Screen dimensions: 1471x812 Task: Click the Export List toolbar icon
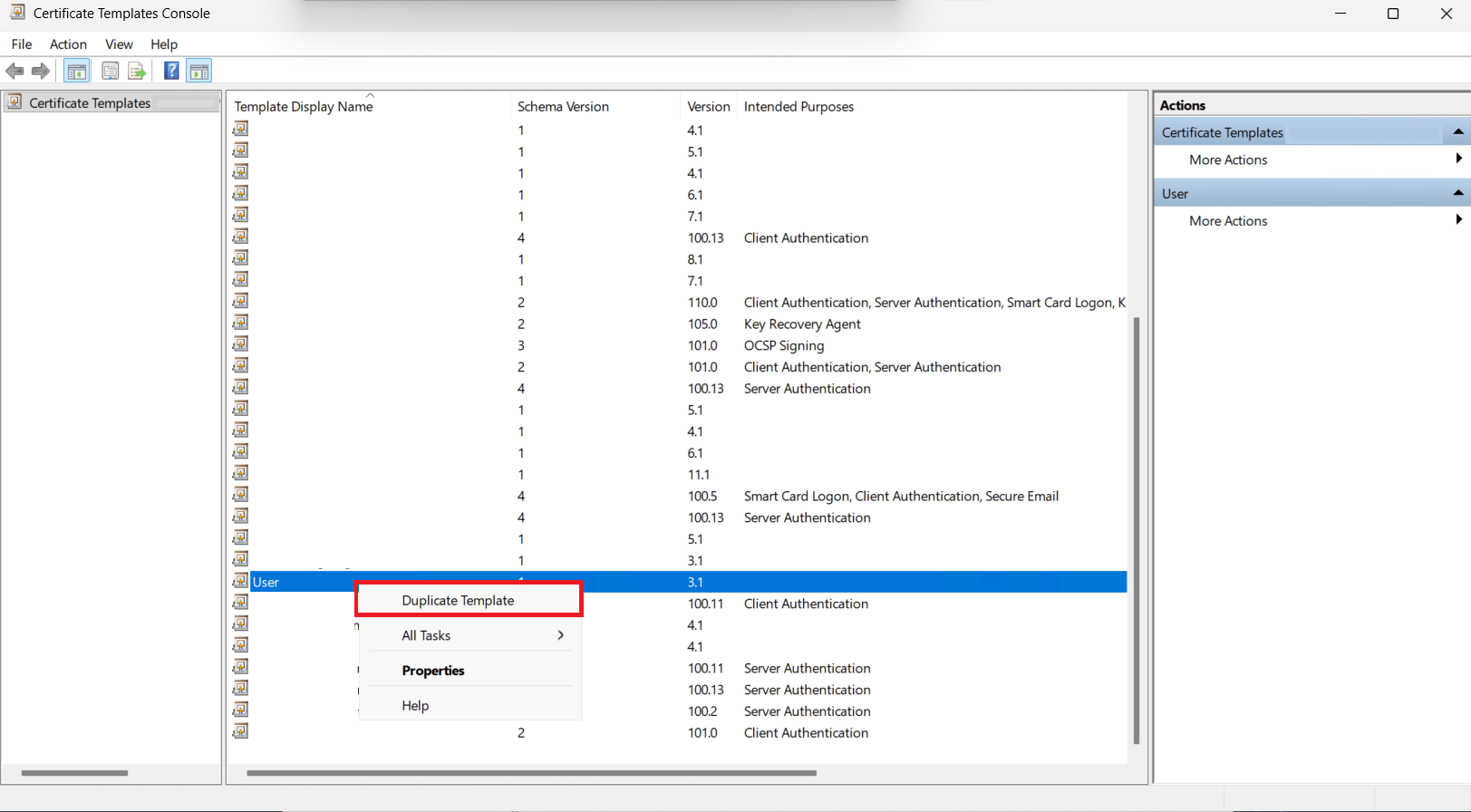(137, 71)
